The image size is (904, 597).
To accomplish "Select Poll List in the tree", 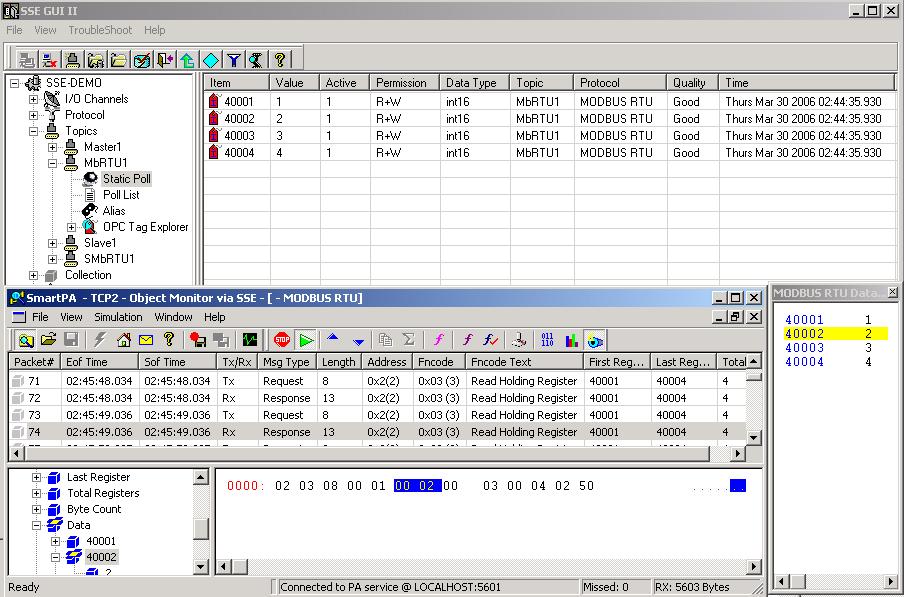I will (x=121, y=195).
